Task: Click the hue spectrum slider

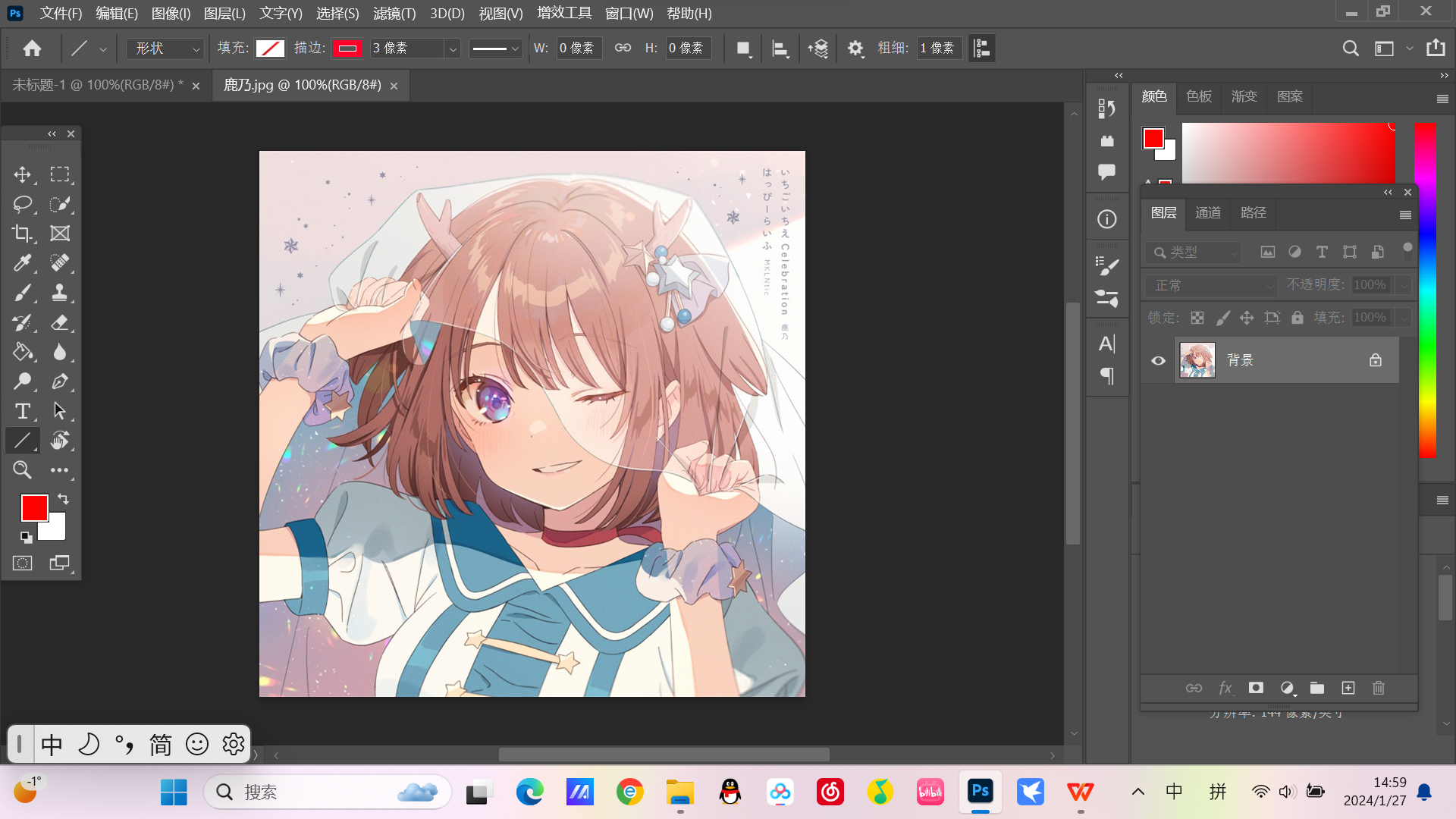Action: [x=1426, y=290]
